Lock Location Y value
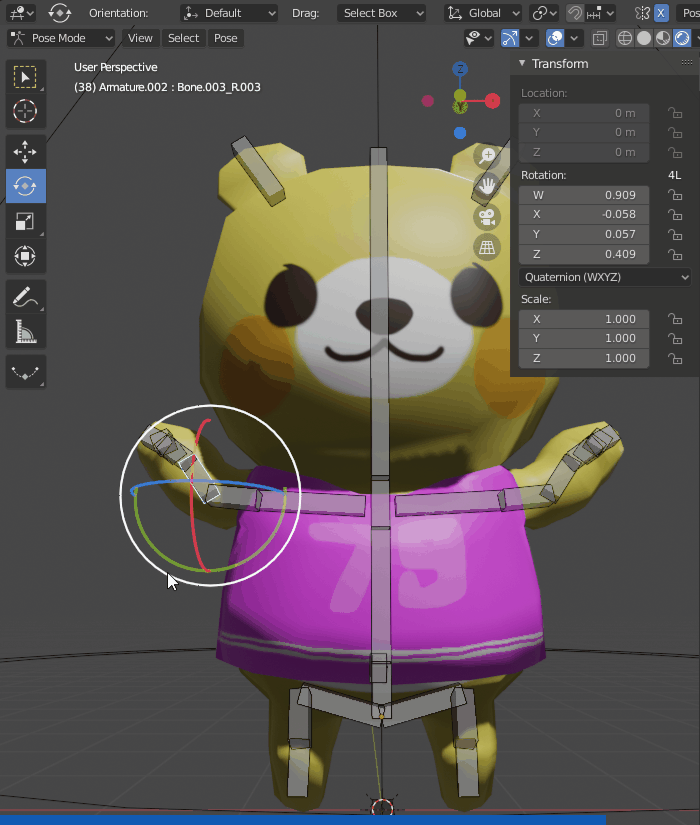Screen dimensions: 700x825 675,132
